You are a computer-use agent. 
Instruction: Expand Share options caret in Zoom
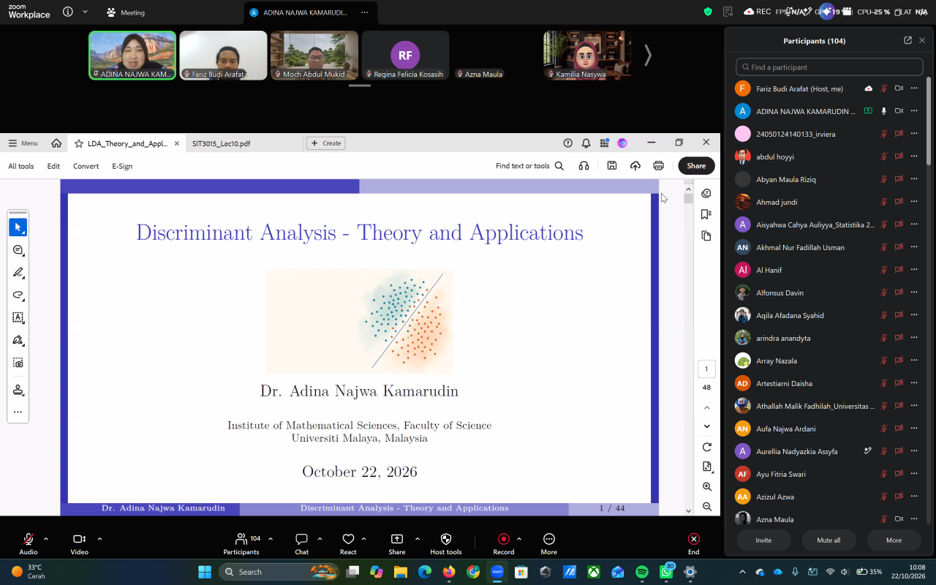coord(417,539)
